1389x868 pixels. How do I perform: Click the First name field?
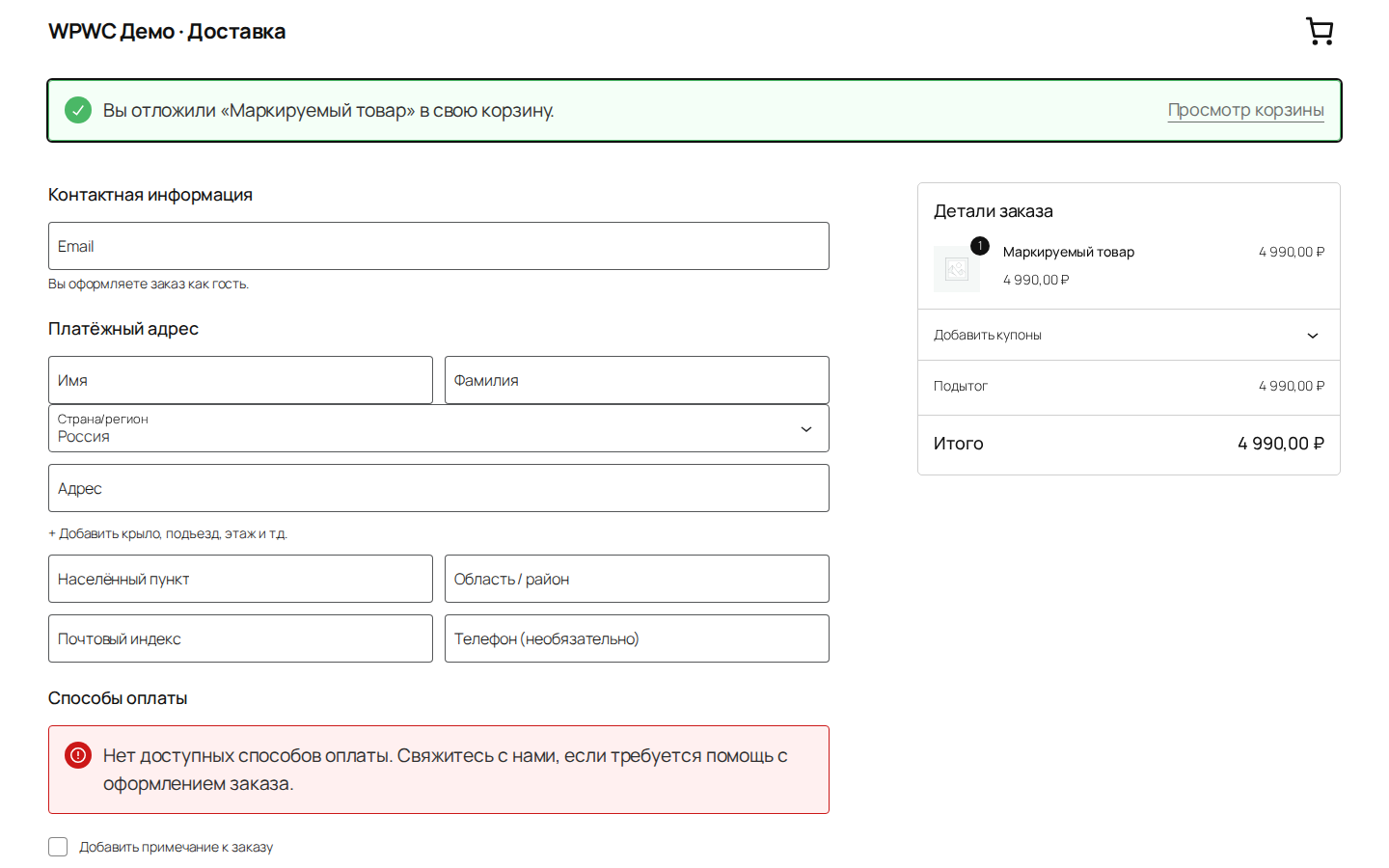(240, 380)
